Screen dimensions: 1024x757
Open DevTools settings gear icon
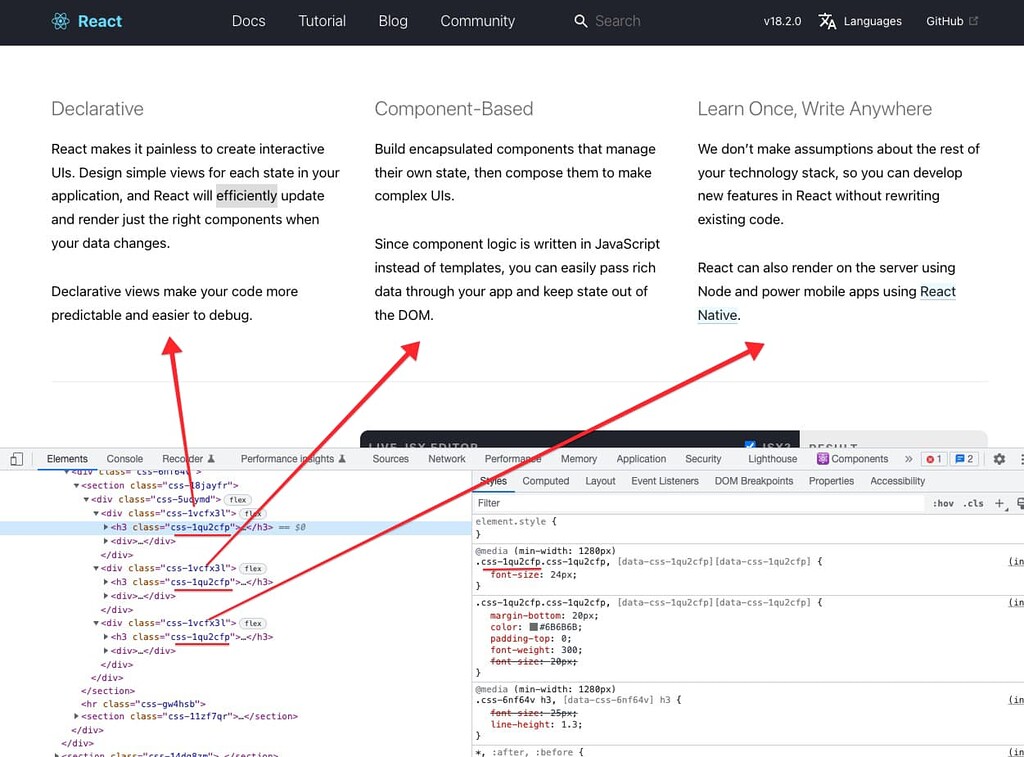point(998,459)
